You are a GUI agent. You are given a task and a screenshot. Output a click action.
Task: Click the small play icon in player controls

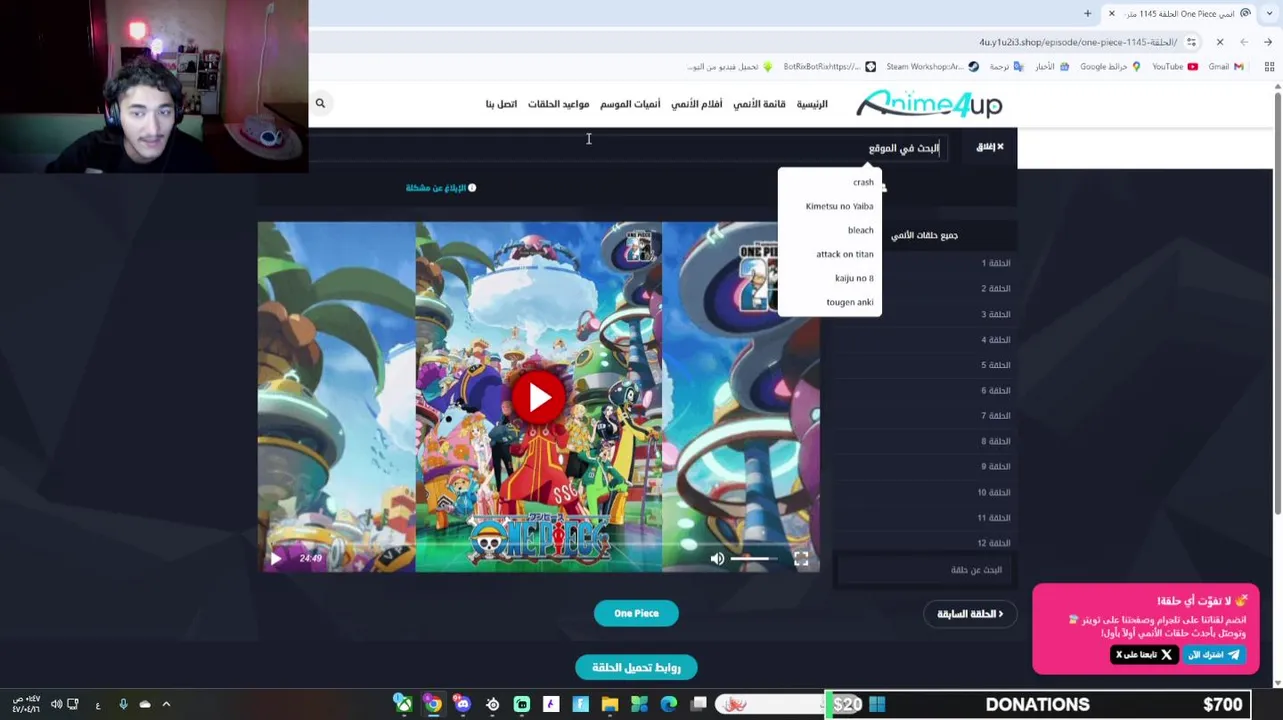pos(276,559)
